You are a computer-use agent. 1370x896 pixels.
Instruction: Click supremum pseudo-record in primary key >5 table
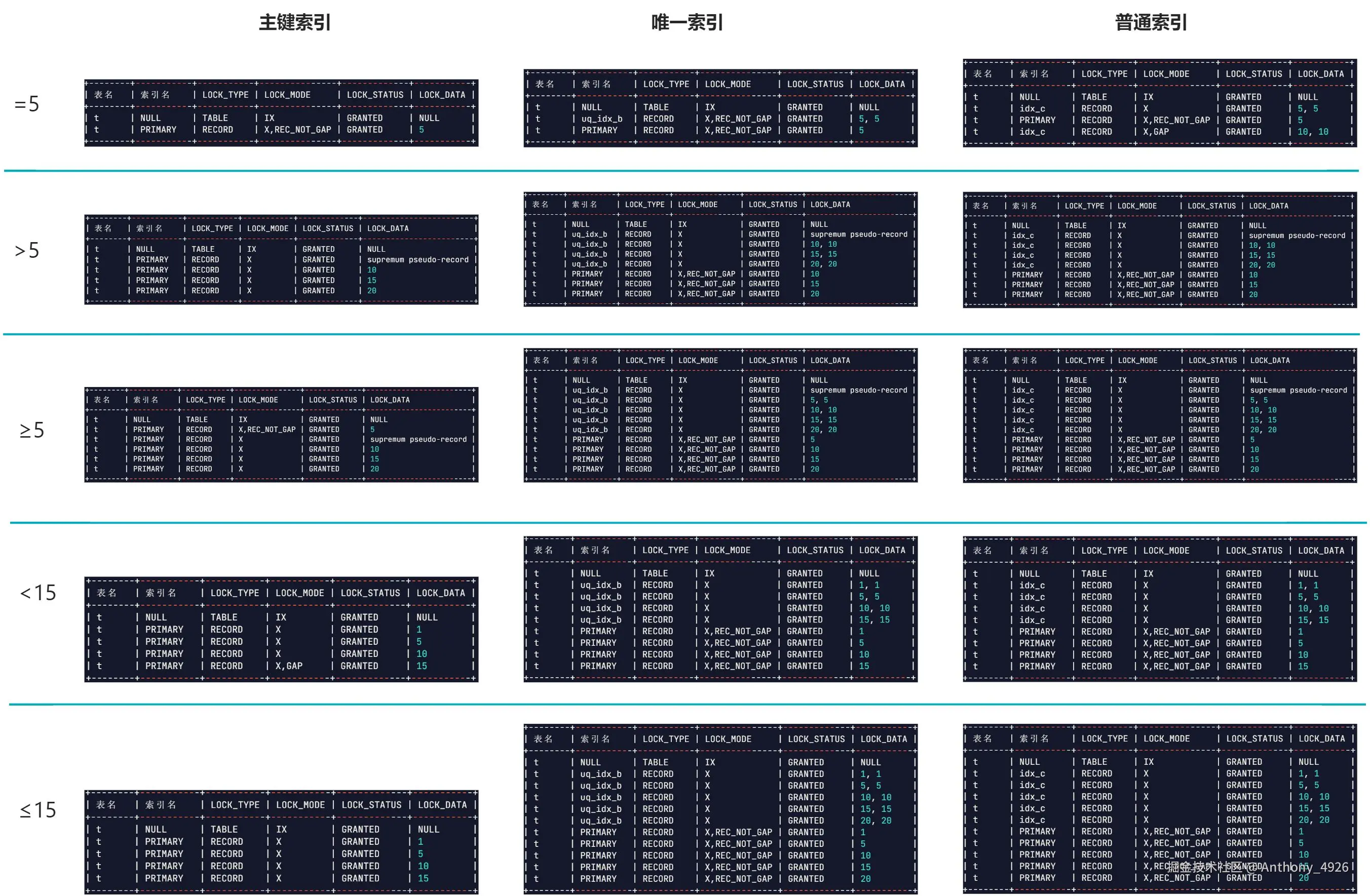click(x=417, y=259)
